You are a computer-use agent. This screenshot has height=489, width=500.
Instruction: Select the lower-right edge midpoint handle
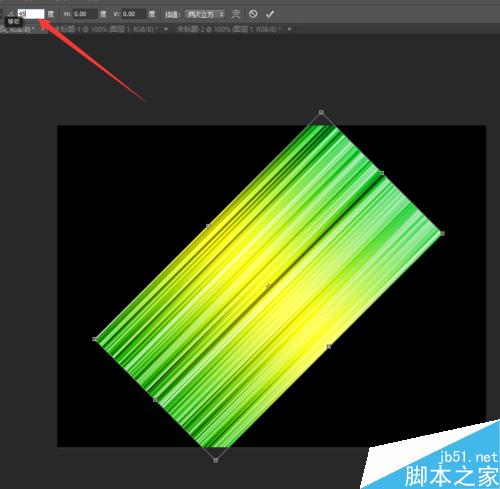pos(329,347)
